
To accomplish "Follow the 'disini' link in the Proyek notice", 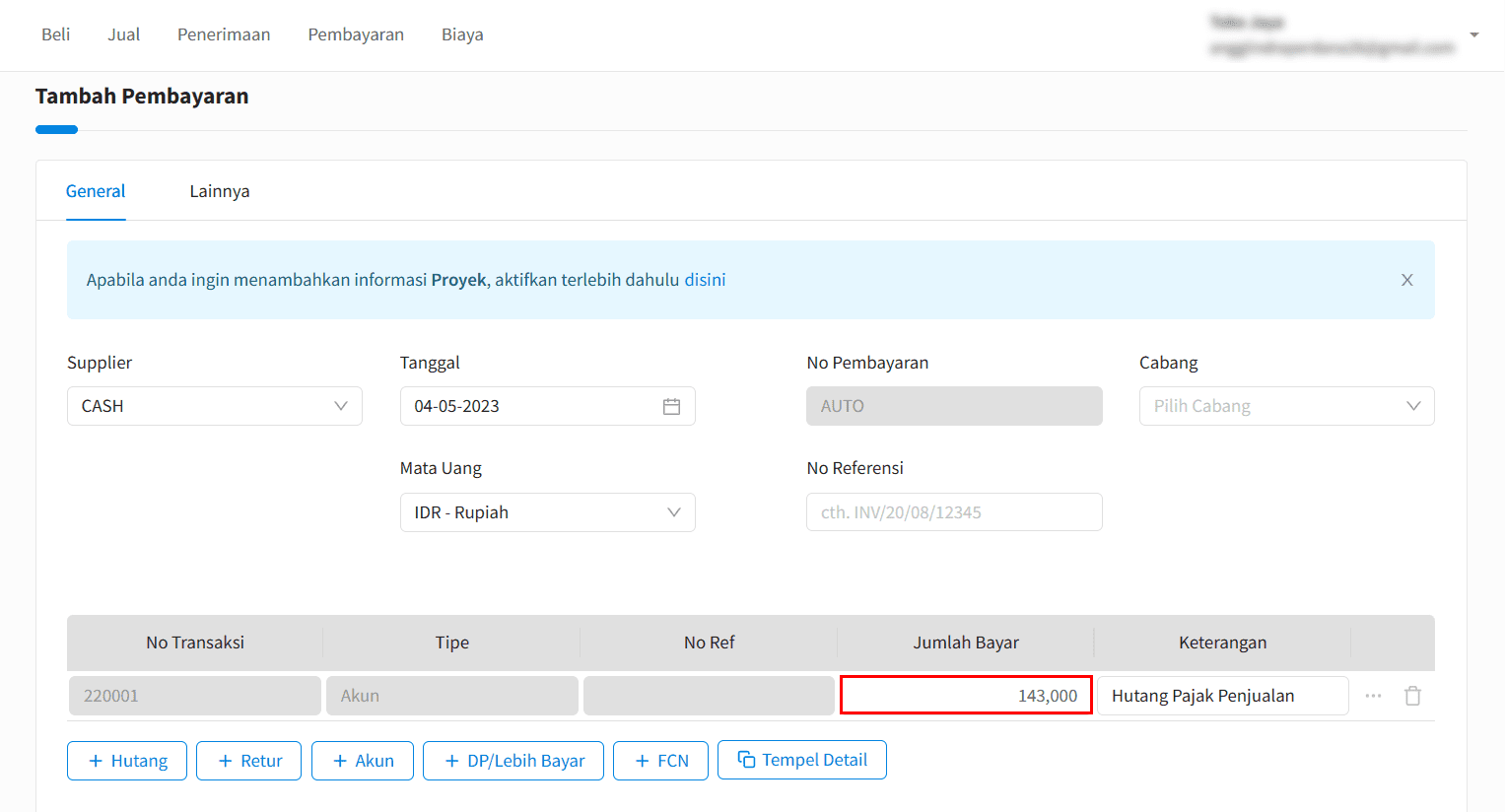I will (705, 280).
